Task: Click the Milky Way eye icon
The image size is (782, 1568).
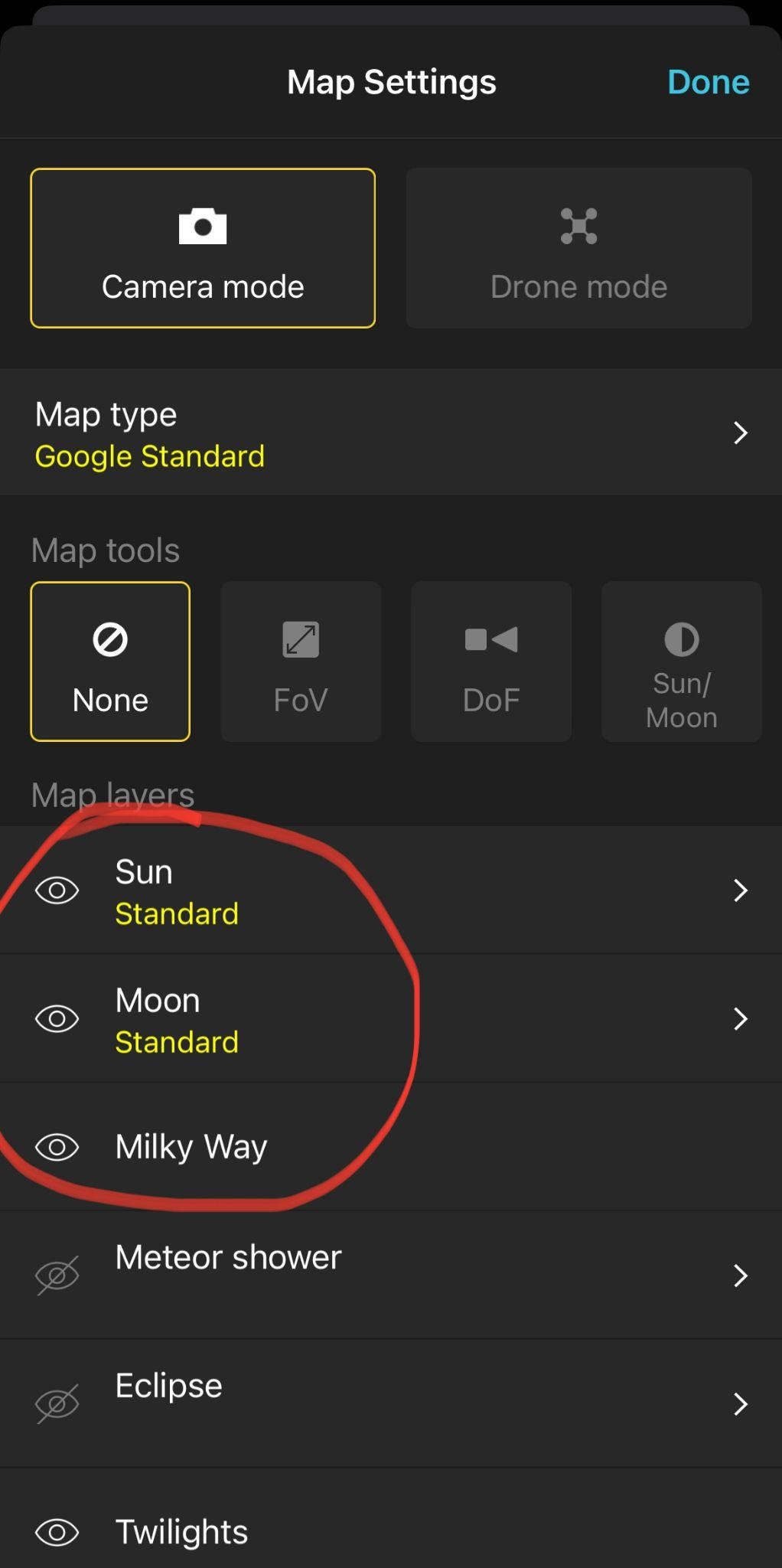Action: tap(57, 1147)
